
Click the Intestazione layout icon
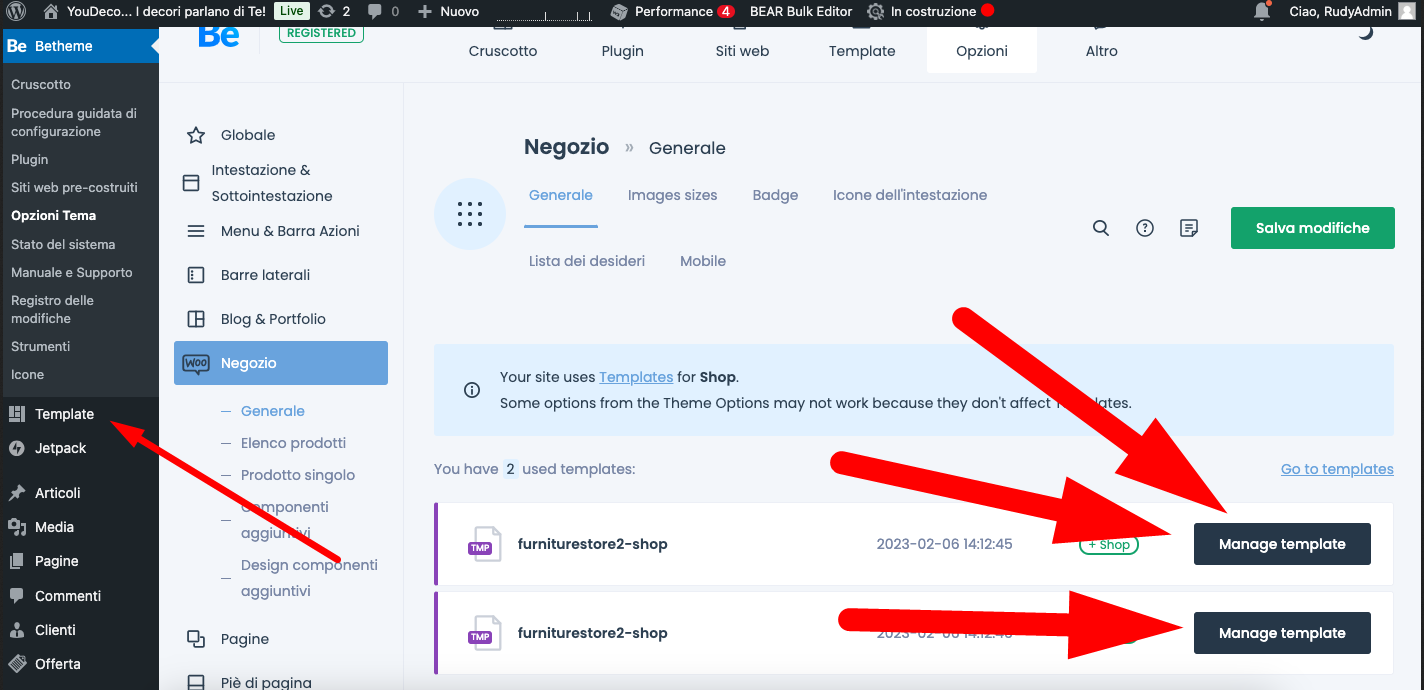(191, 183)
